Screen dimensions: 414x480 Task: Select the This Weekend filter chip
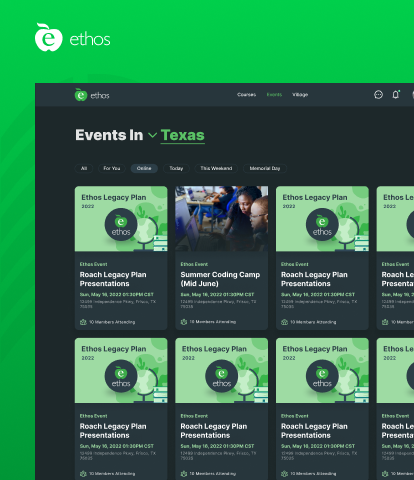click(216, 168)
